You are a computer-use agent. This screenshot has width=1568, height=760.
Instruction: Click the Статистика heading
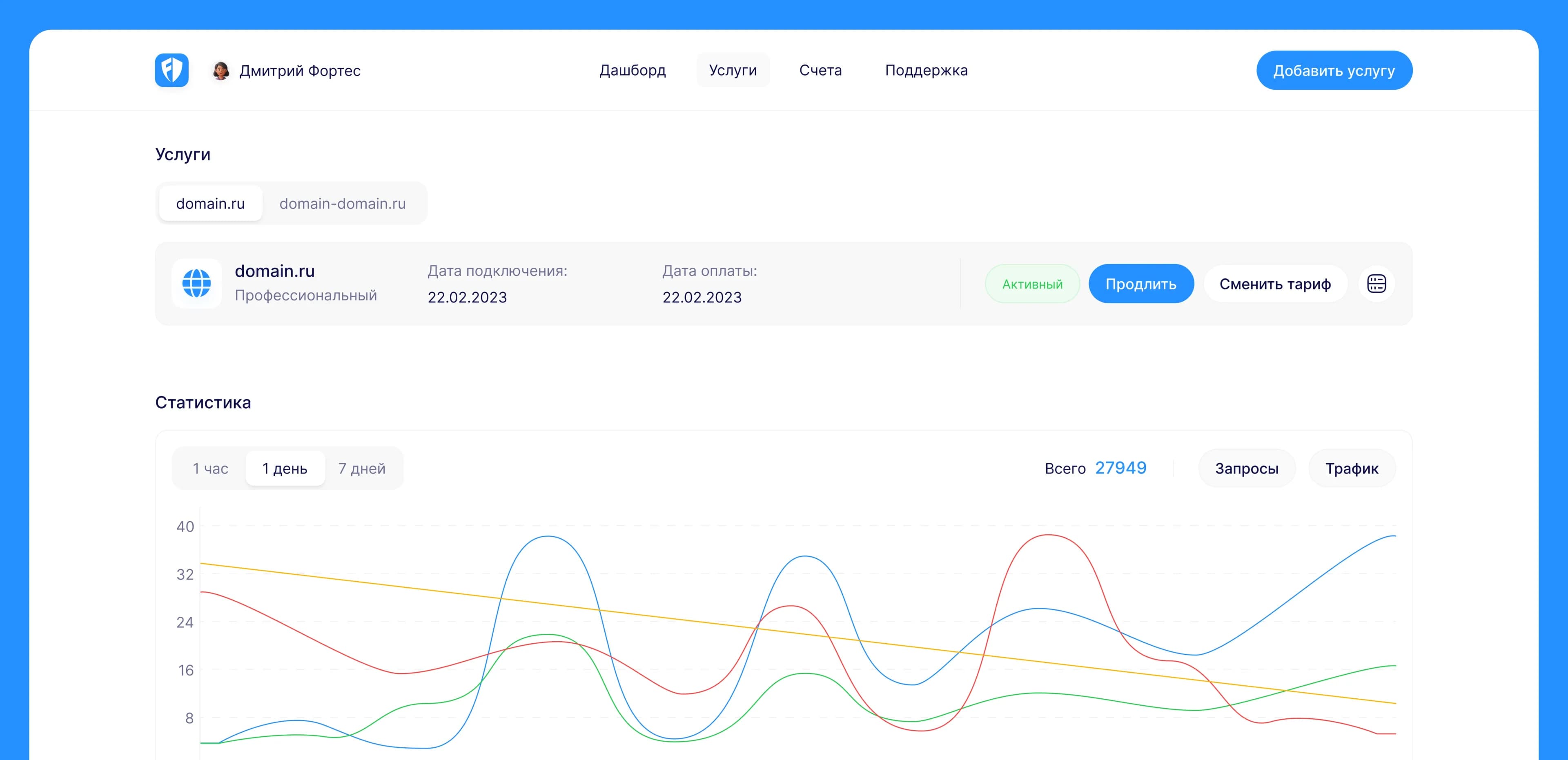tap(203, 402)
